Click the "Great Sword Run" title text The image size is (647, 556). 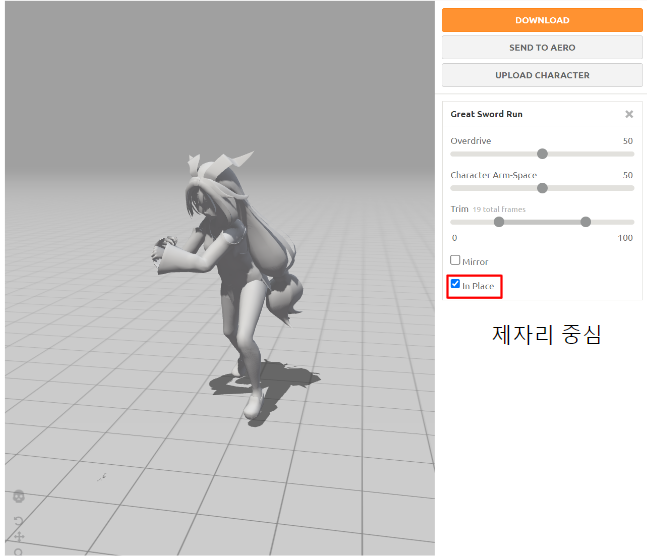(x=486, y=114)
